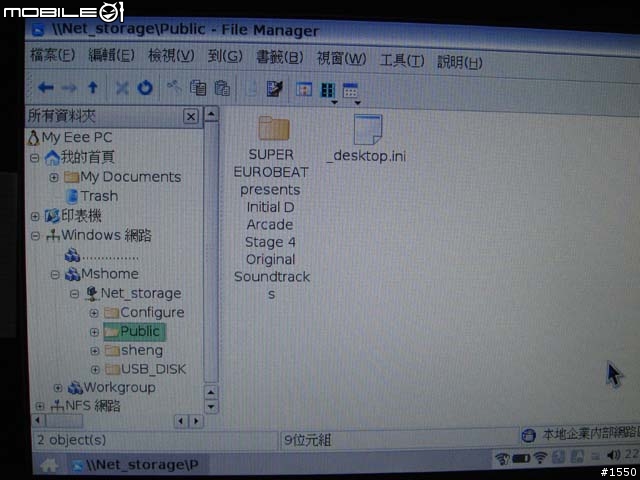Viewport: 640px width, 480px height.
Task: Click the wireless signal tray icon
Action: [540, 458]
